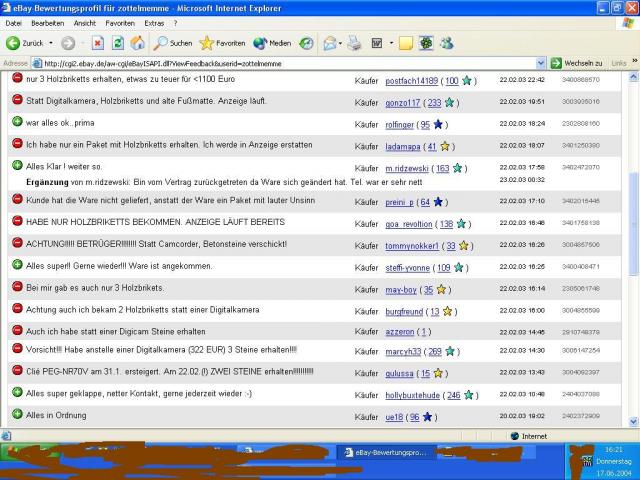Print the page with printer icon
Screen dimensions: 640x480
[354, 43]
